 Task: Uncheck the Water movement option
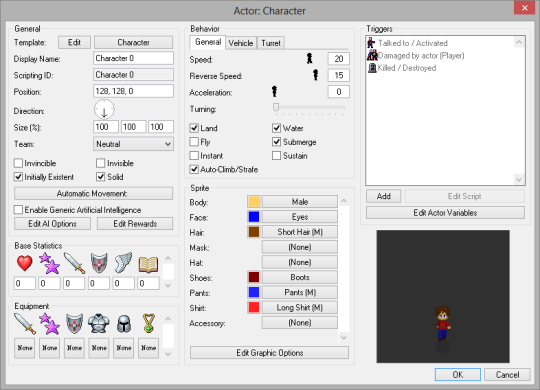coord(277,128)
